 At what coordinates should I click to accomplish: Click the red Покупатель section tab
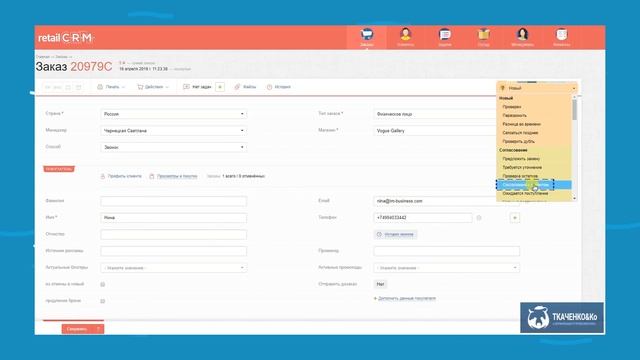tap(59, 169)
